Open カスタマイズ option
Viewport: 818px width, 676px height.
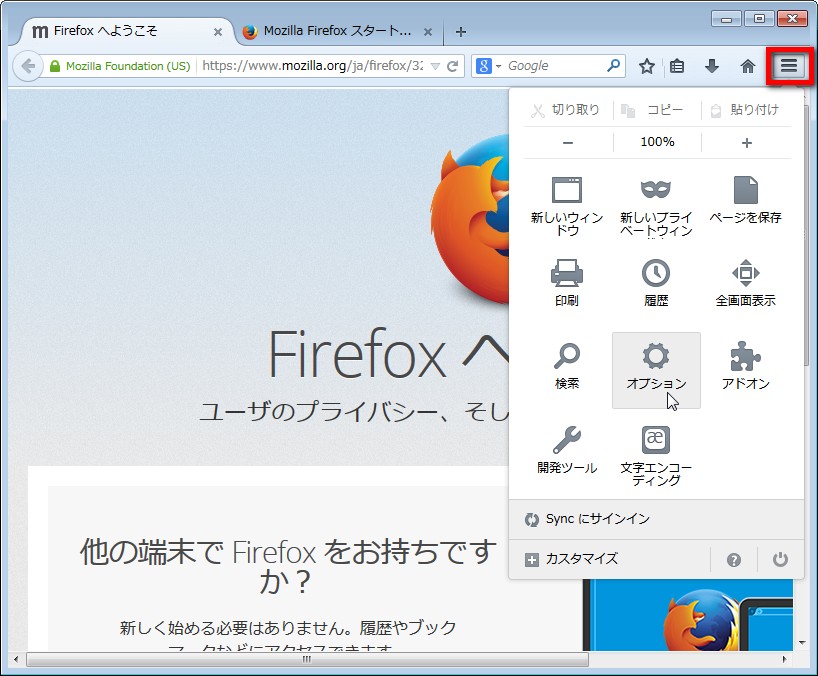click(x=609, y=560)
